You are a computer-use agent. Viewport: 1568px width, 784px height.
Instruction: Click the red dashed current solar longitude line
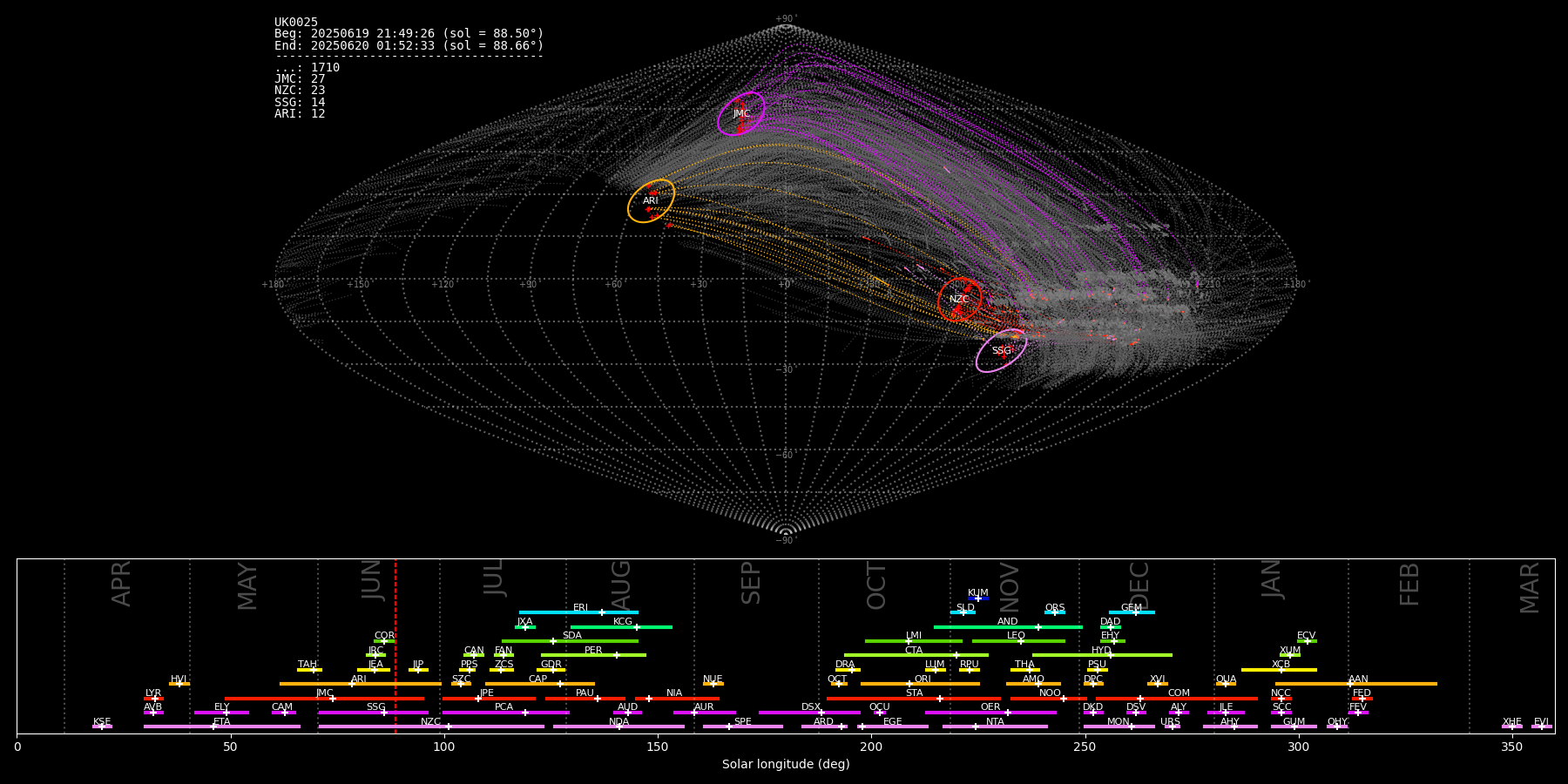point(395,645)
